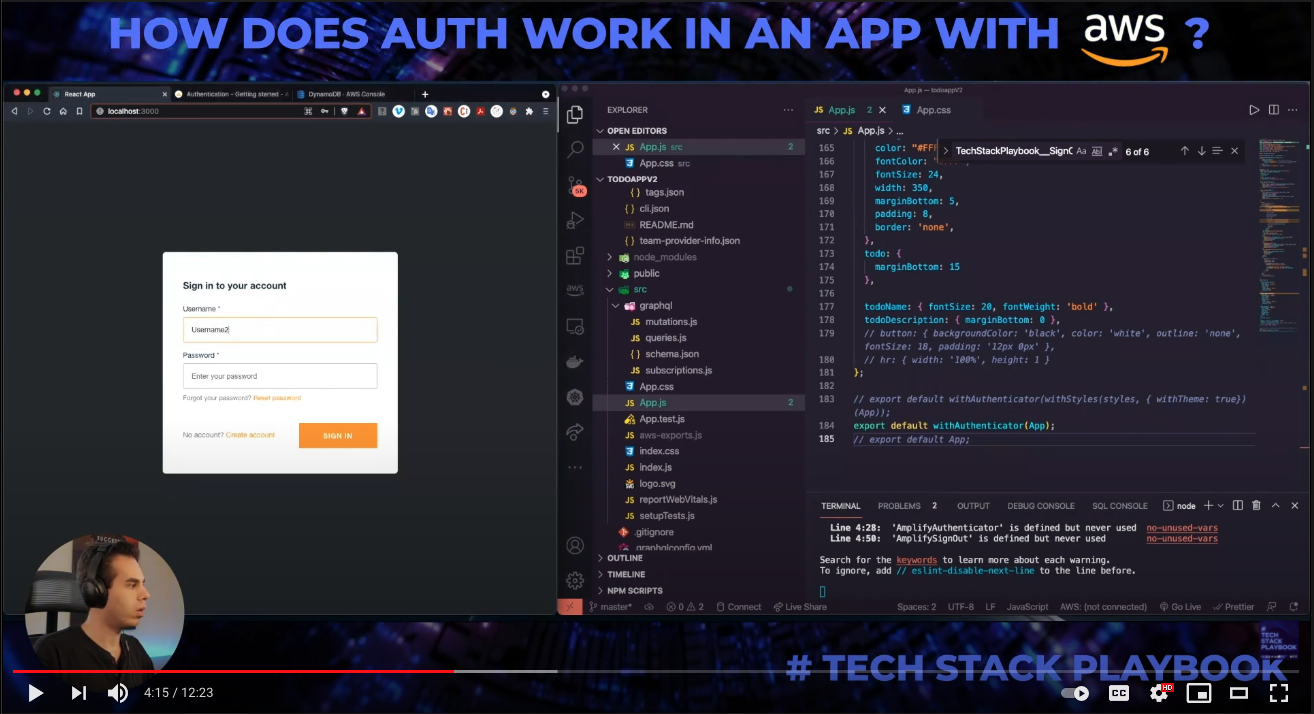Mute the video volume speaker icon
The height and width of the screenshot is (714, 1314).
[x=118, y=692]
